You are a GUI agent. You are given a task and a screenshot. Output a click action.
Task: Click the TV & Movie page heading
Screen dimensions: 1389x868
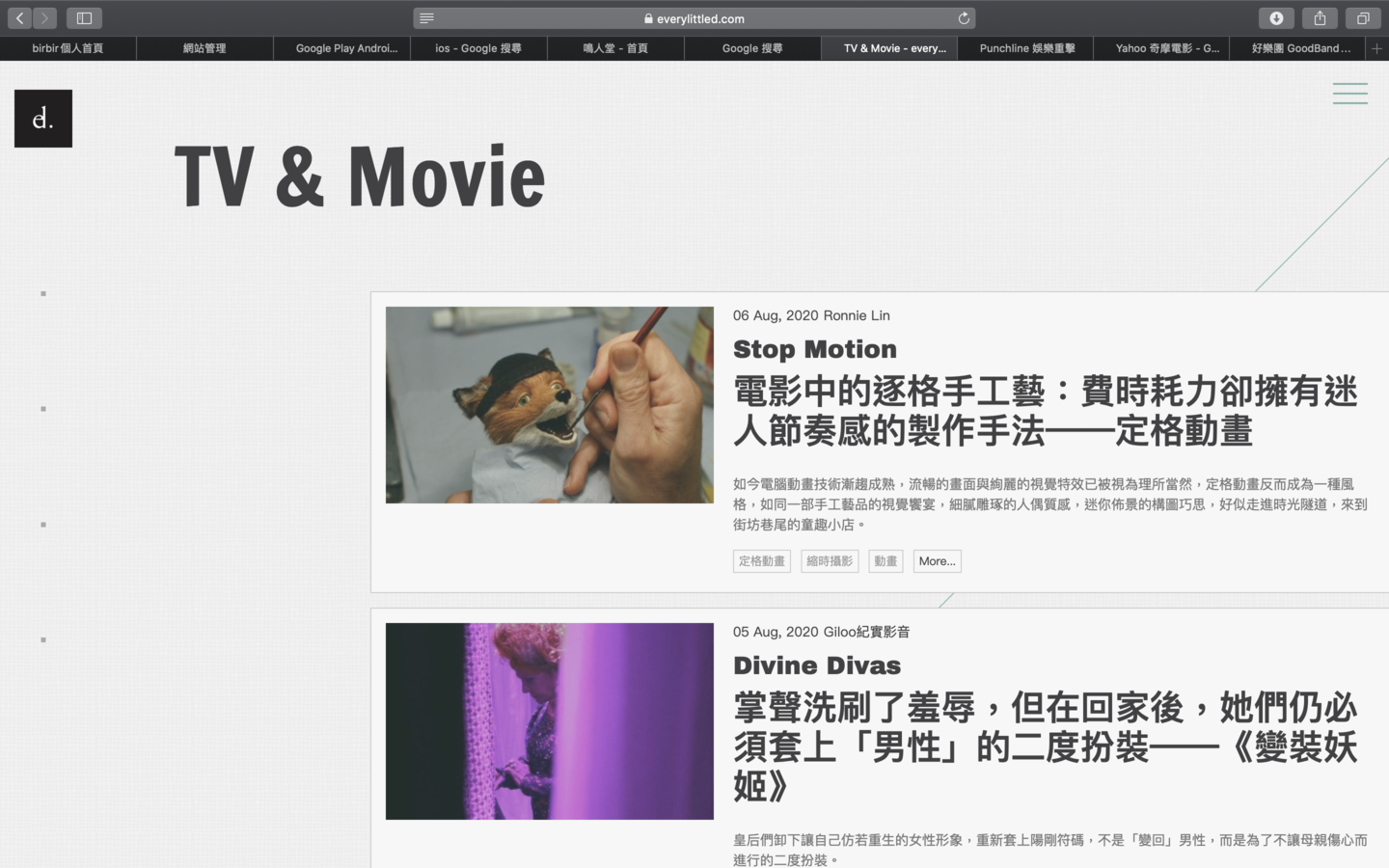point(360,176)
